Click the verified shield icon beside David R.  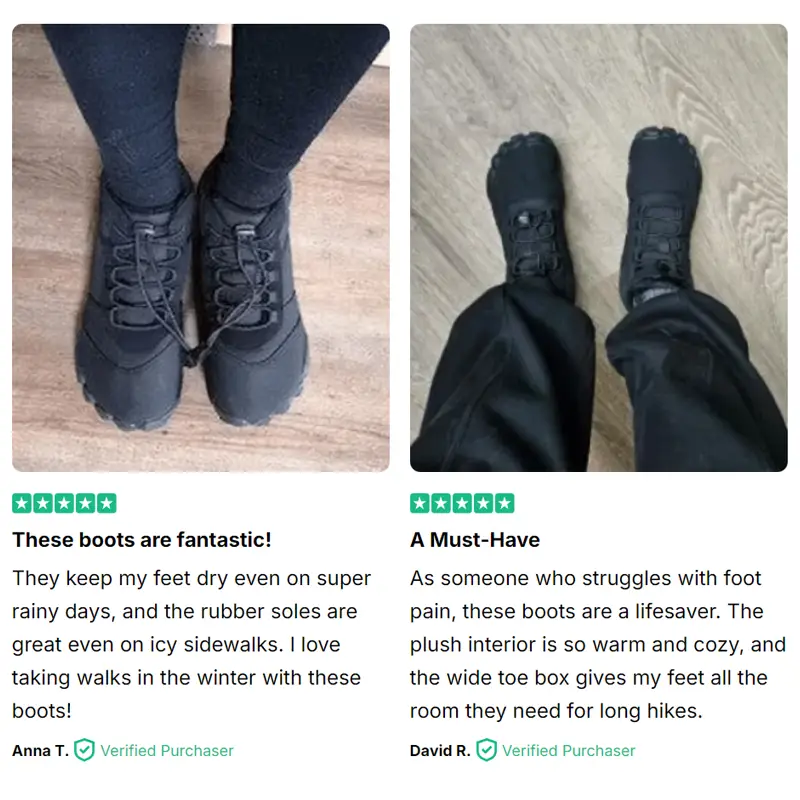(x=486, y=750)
